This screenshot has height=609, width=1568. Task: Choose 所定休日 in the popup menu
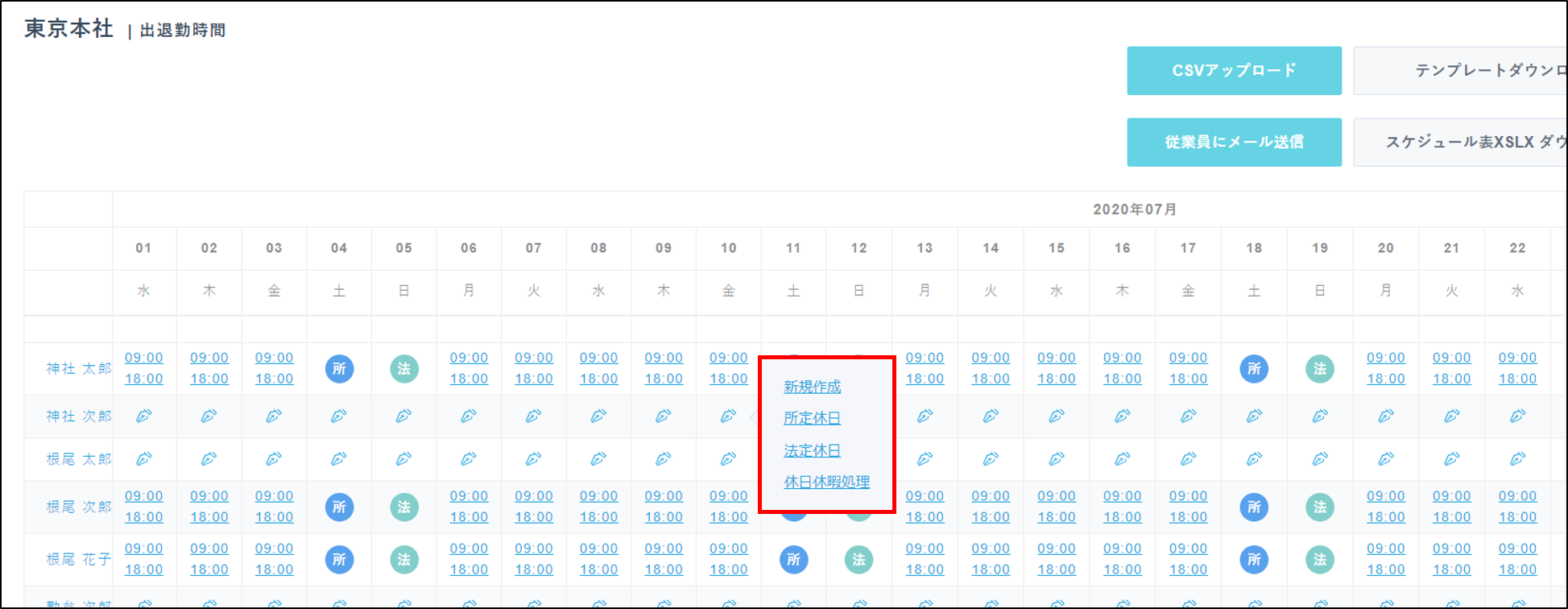[812, 418]
